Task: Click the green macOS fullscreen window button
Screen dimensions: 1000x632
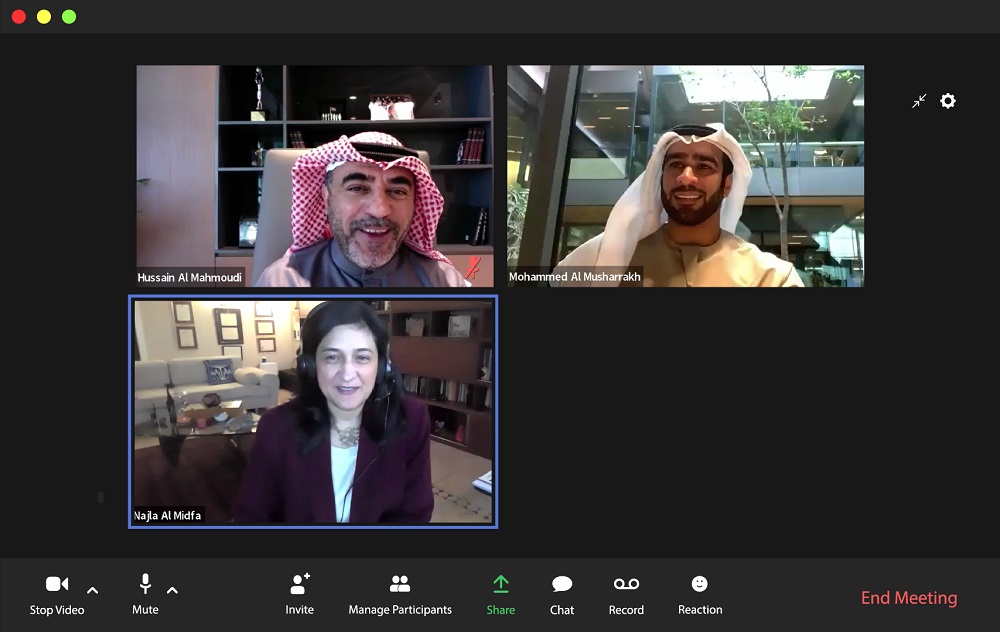Action: tap(69, 17)
